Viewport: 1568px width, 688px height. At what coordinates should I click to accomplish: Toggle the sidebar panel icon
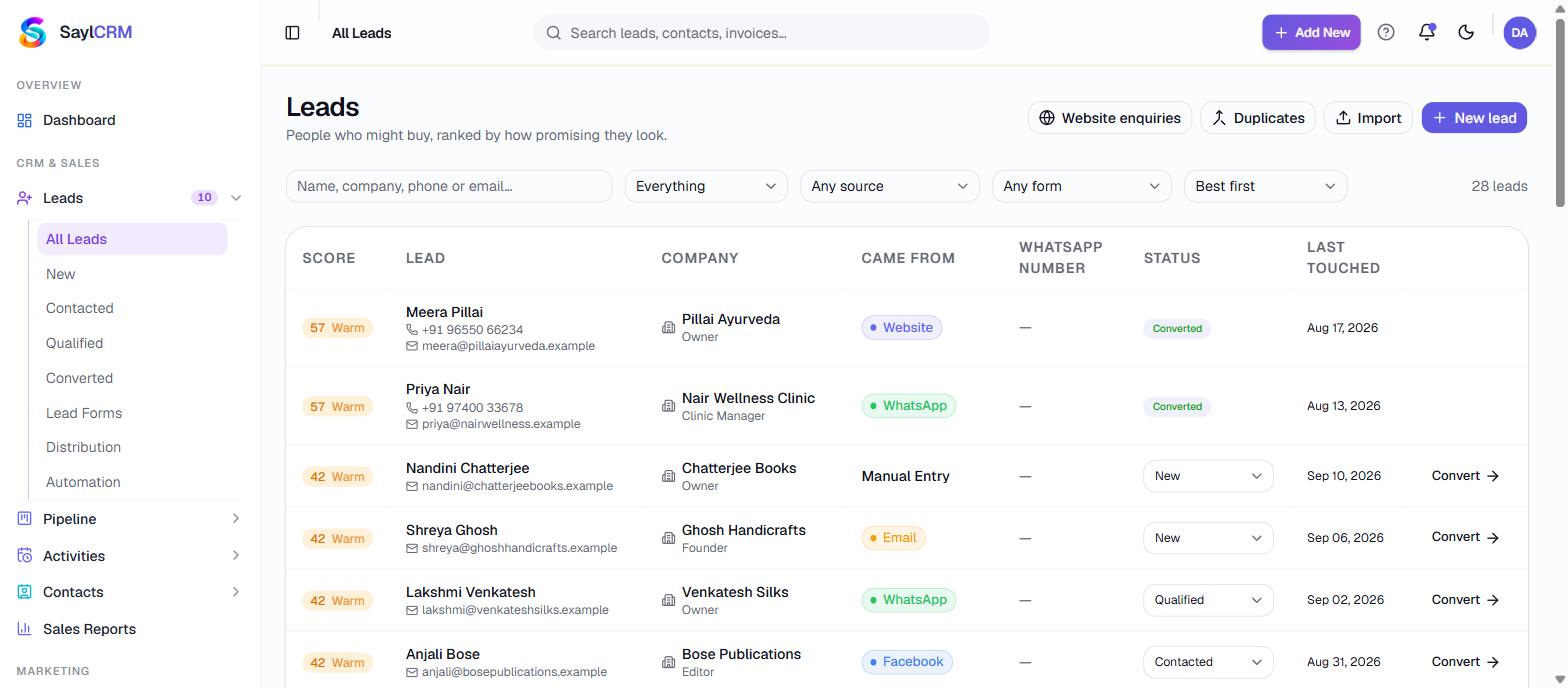pos(292,33)
